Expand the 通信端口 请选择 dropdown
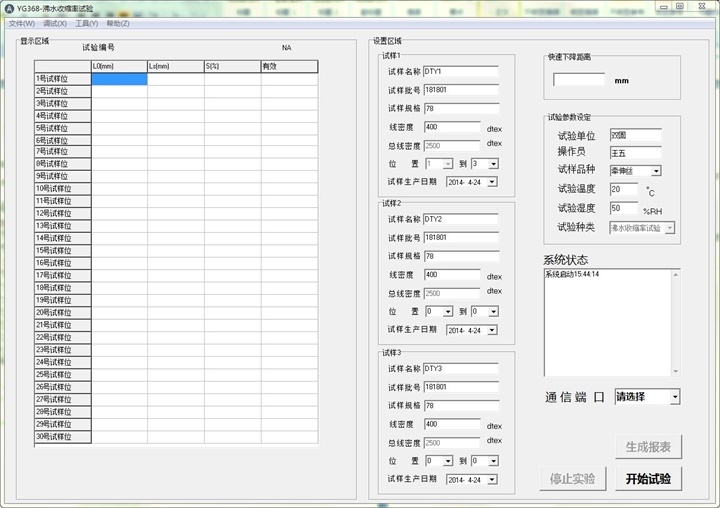 point(675,397)
